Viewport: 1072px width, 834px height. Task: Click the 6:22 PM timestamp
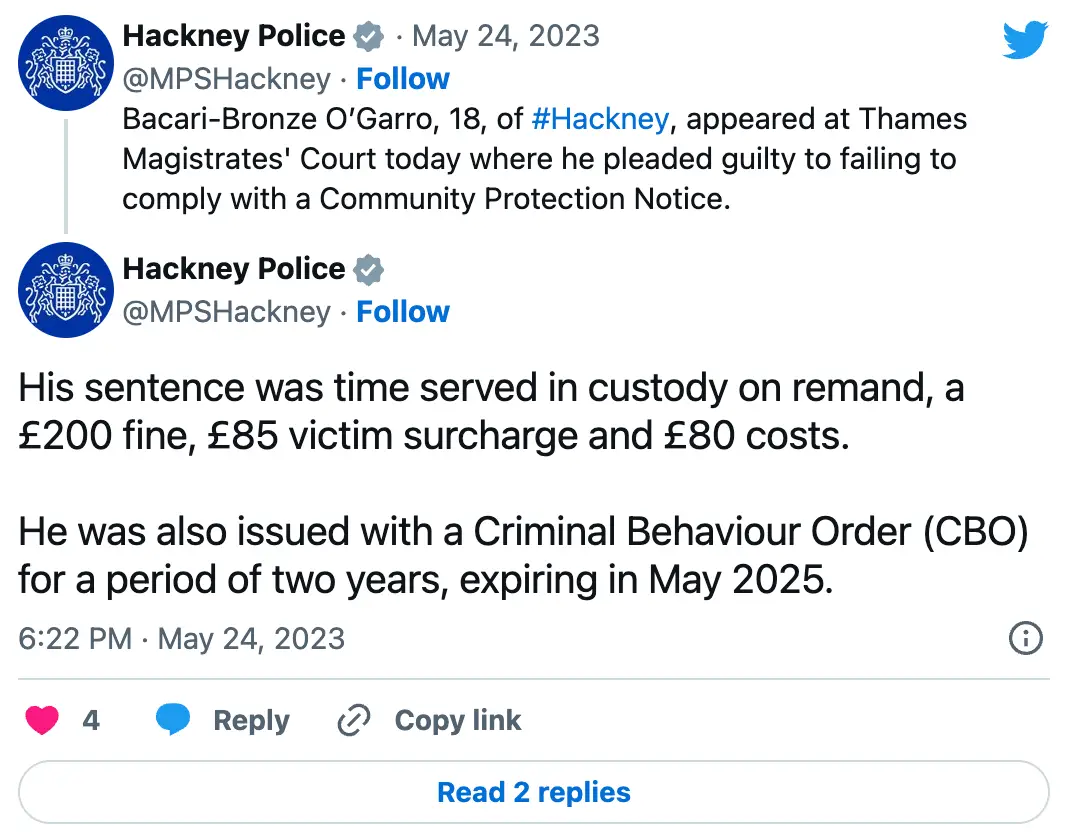[x=72, y=638]
